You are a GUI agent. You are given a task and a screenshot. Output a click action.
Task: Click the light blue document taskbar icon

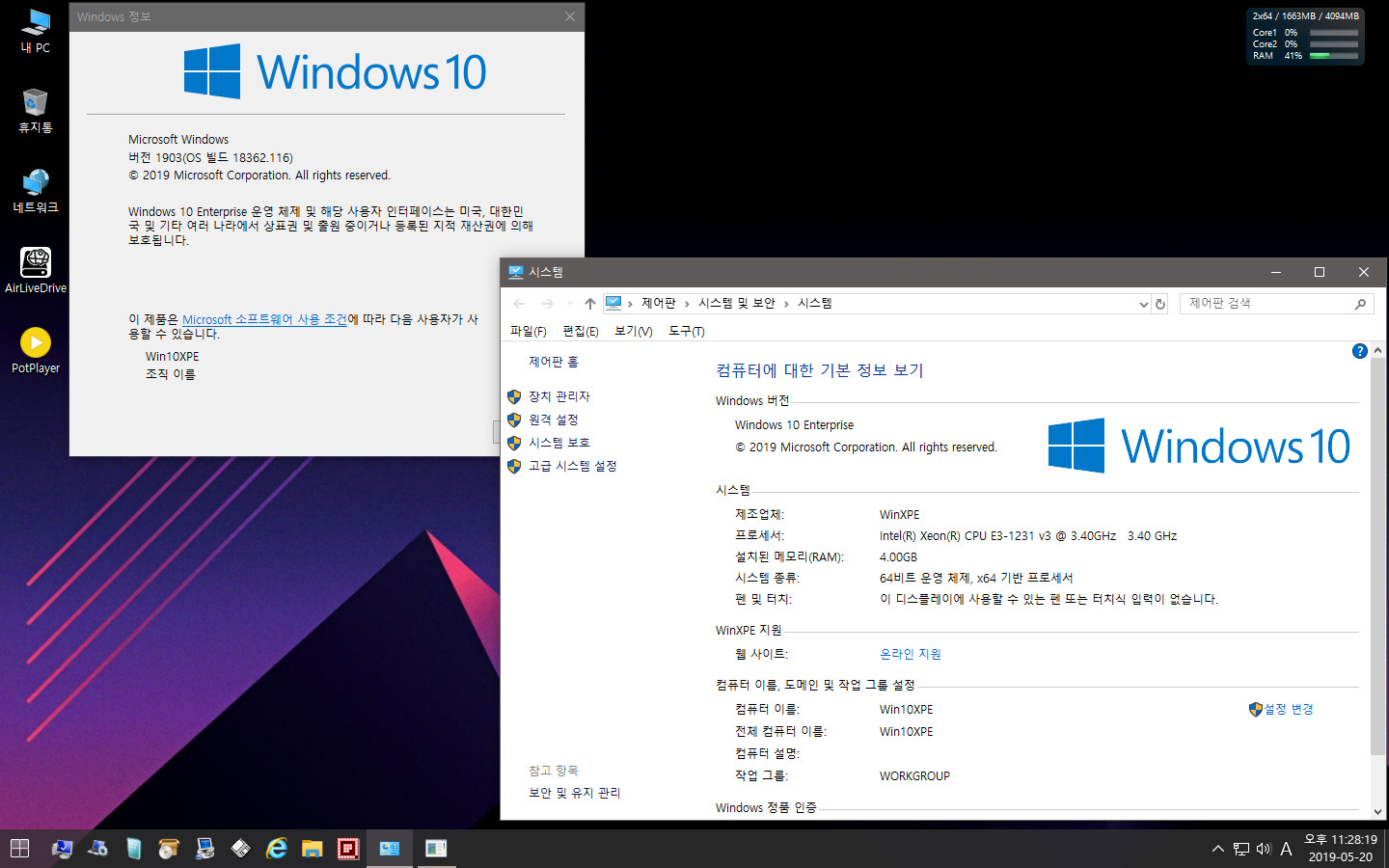[x=133, y=849]
